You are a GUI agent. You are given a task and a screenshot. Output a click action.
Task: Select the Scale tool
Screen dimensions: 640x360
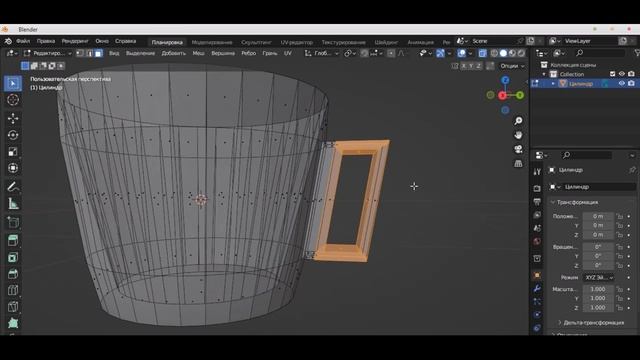pos(13,151)
